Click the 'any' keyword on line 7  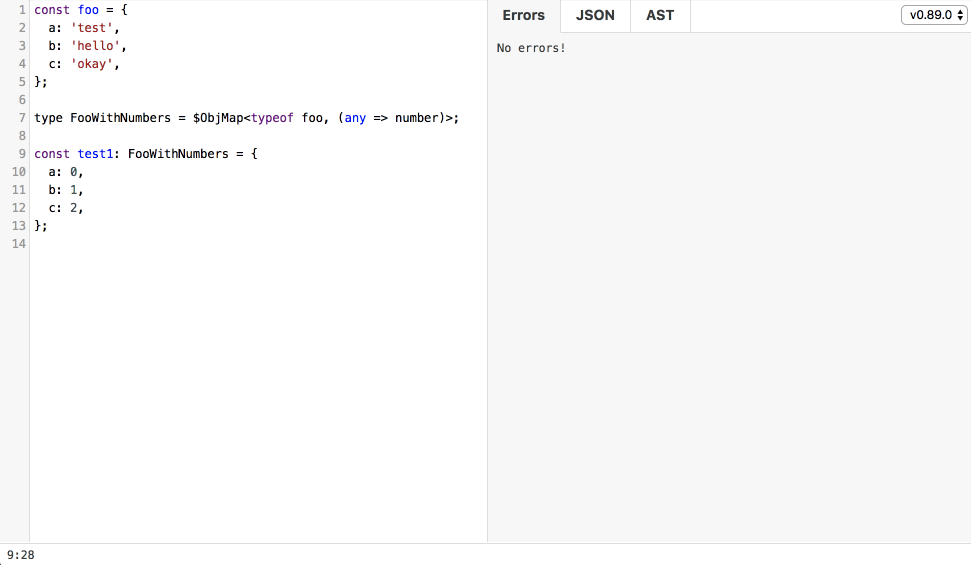(x=355, y=118)
